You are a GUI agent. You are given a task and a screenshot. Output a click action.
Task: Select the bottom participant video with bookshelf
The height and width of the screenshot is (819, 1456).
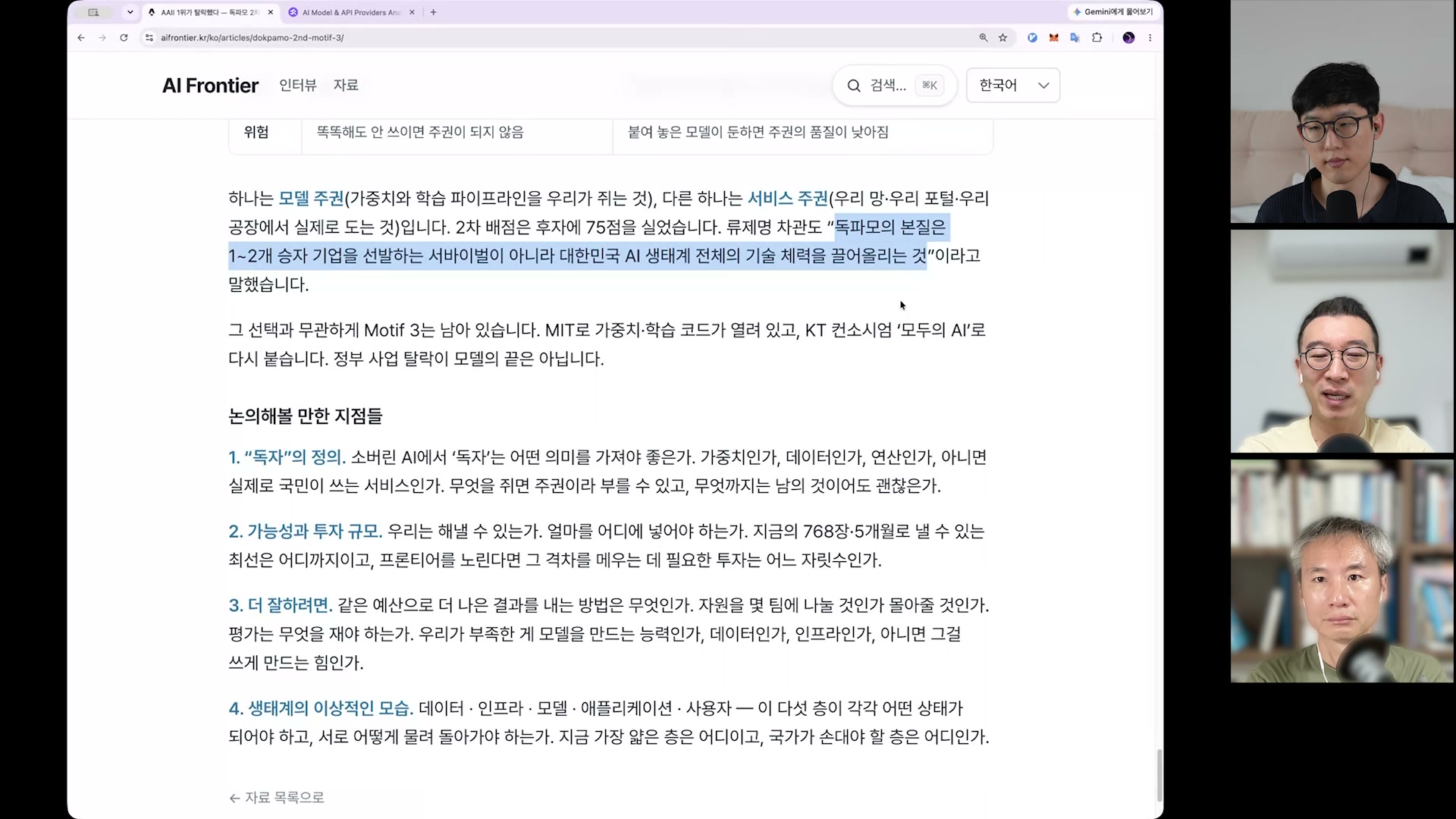tap(1341, 571)
